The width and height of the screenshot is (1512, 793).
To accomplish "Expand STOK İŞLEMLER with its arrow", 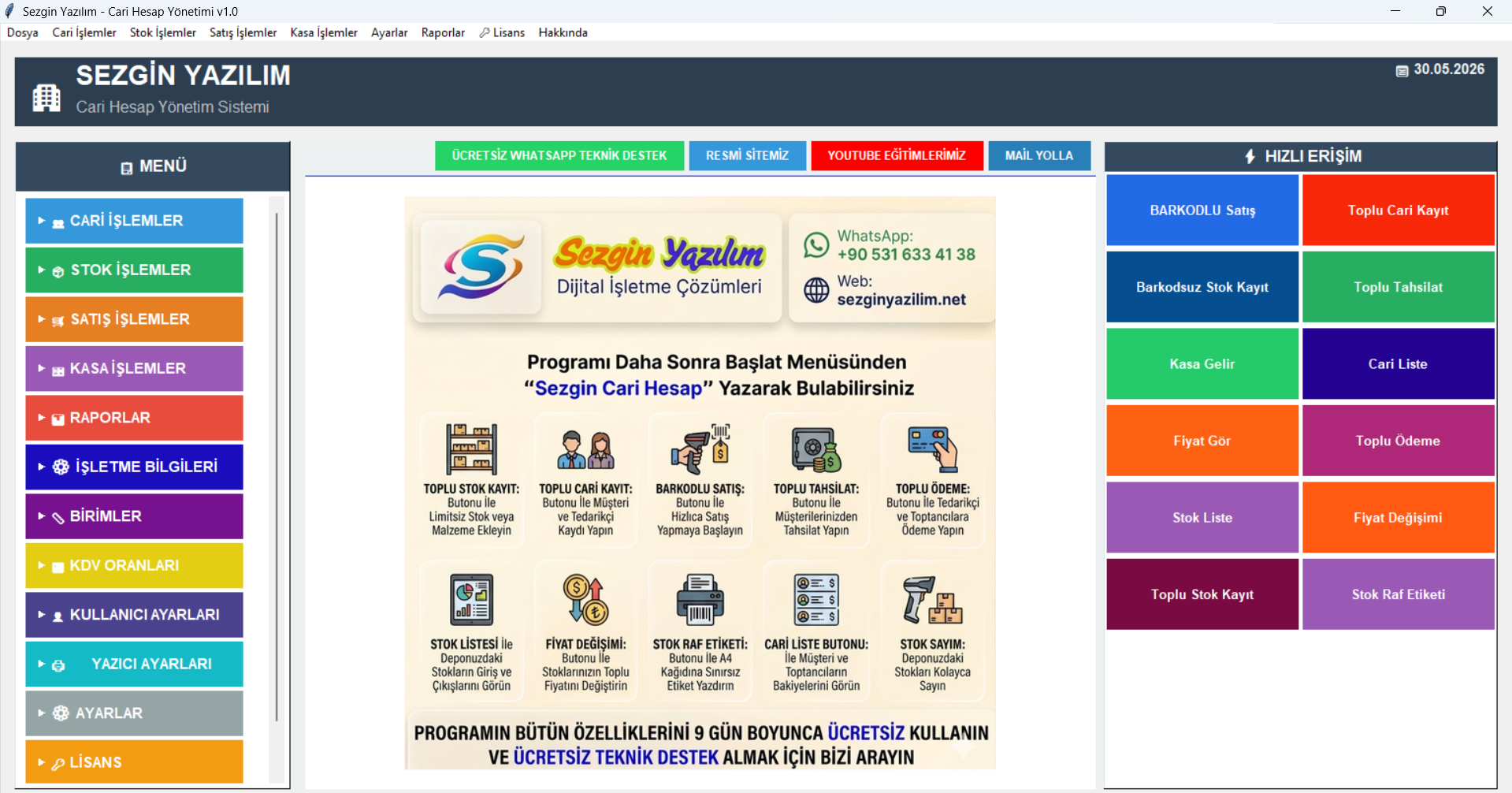I will coord(41,270).
